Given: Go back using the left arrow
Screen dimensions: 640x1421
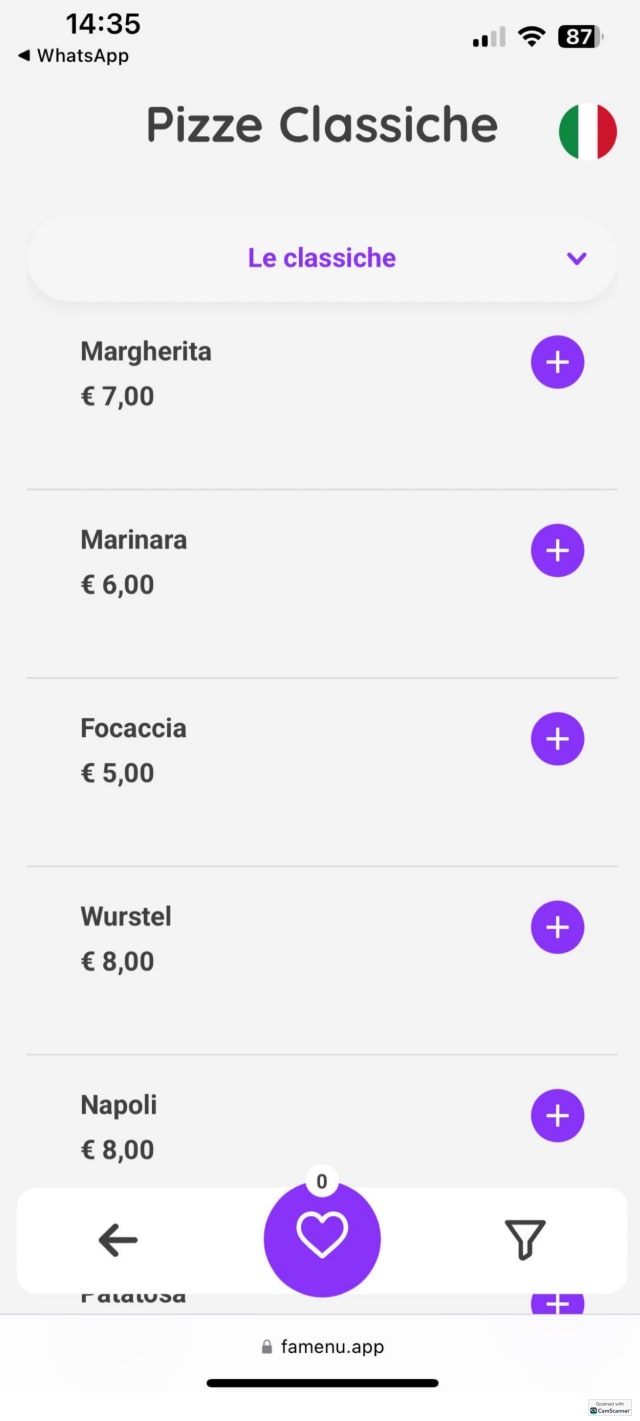Looking at the screenshot, I should (118, 1240).
